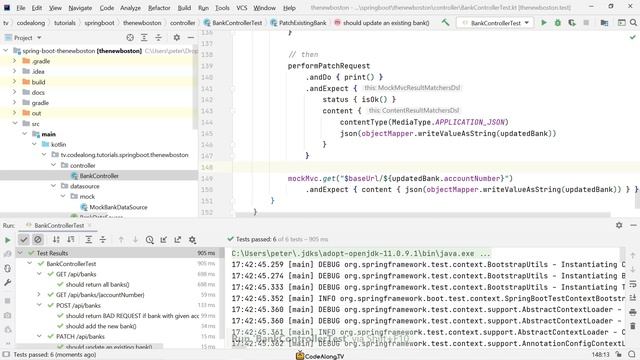This screenshot has height=360, width=640.
Task: Collapse POST /api/banks test group
Action: point(39,305)
